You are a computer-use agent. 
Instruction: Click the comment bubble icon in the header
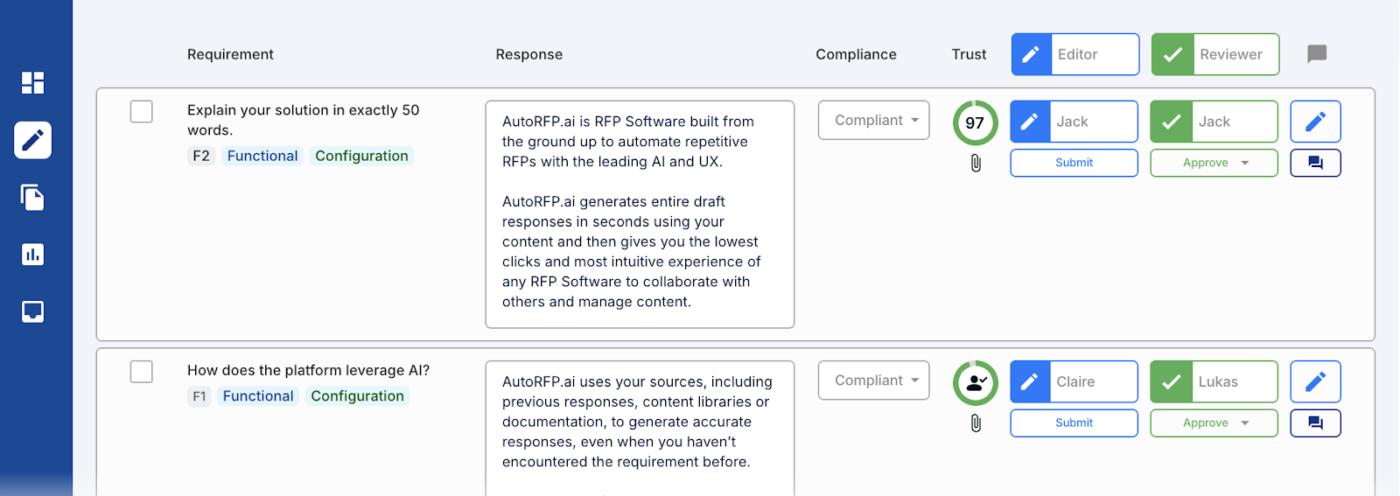tap(1317, 54)
